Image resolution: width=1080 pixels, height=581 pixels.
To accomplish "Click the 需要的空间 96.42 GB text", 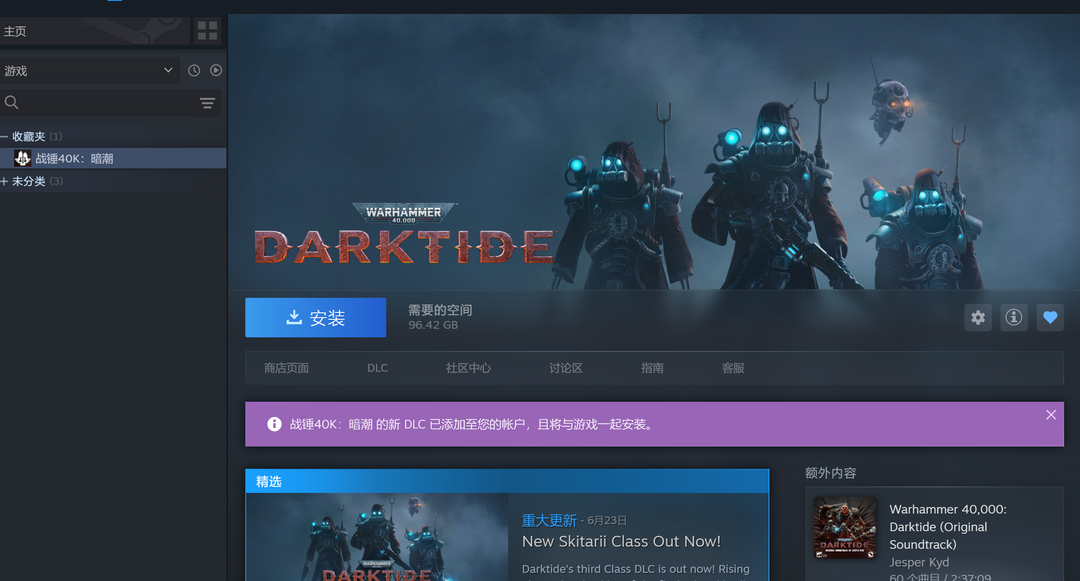I will [440, 317].
